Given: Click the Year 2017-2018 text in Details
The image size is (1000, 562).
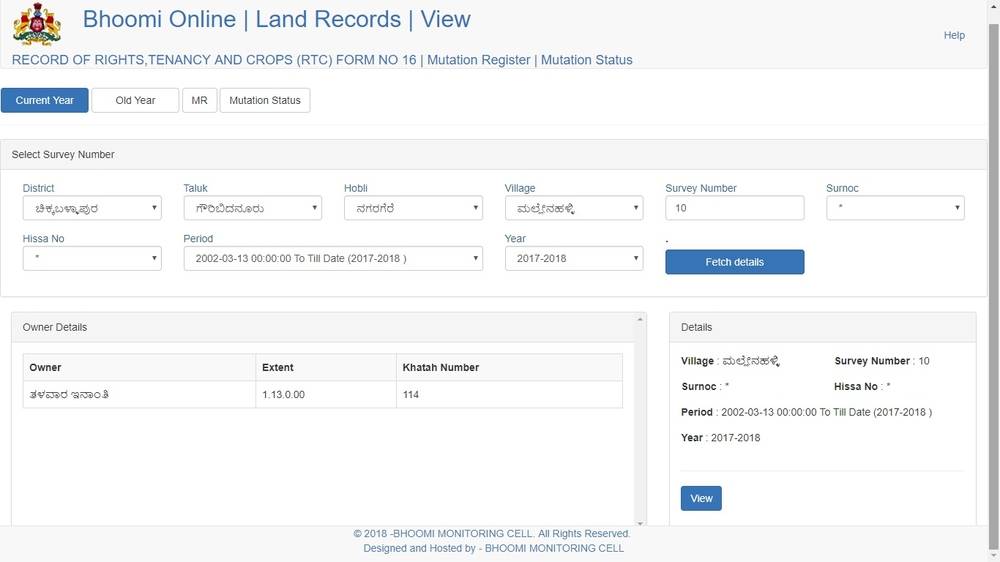Looking at the screenshot, I should click(x=721, y=438).
